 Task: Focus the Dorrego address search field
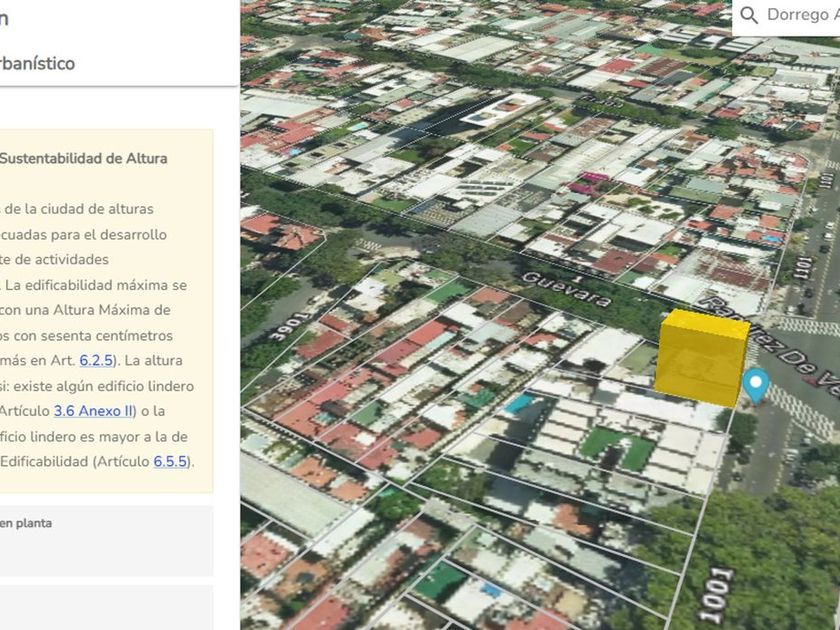pos(802,15)
